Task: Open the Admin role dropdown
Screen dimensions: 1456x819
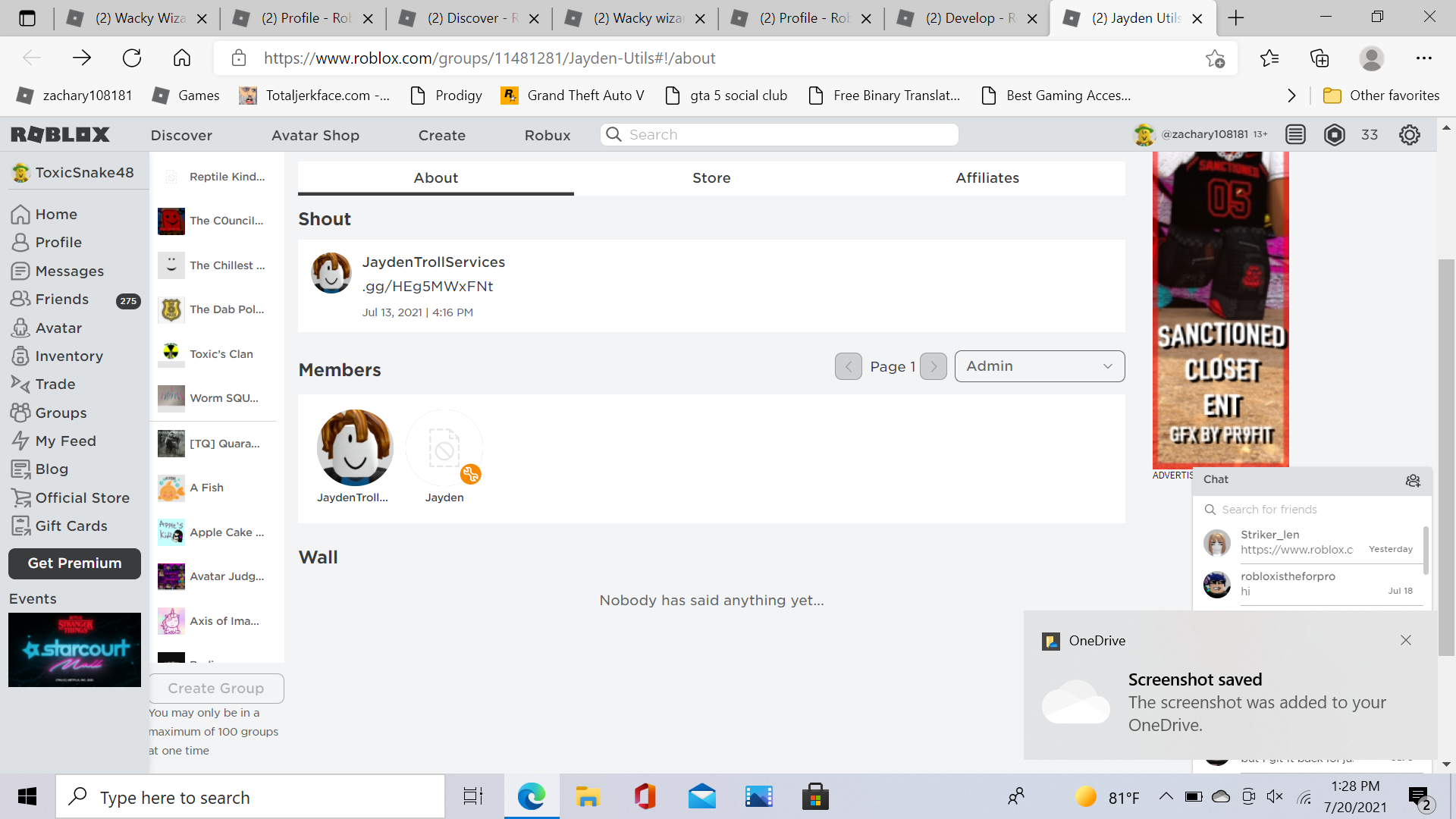Action: 1038,366
